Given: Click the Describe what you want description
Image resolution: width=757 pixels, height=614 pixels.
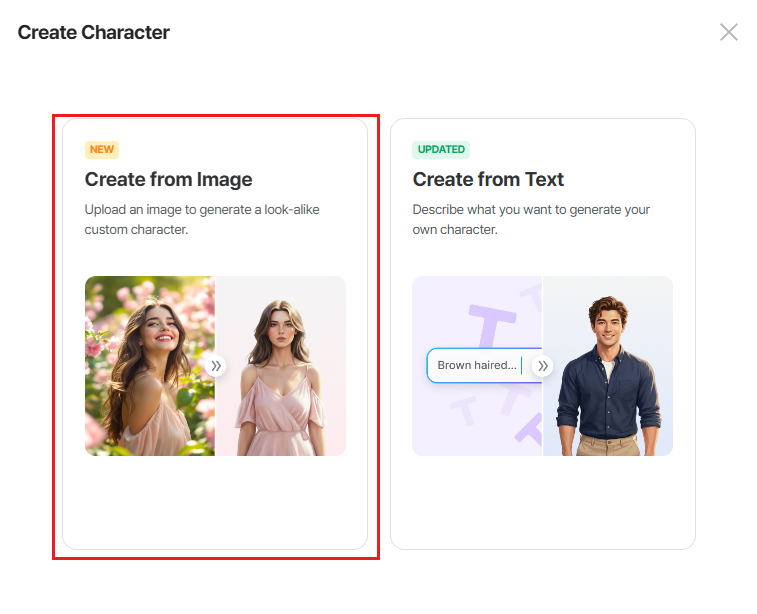Looking at the screenshot, I should coord(531,220).
